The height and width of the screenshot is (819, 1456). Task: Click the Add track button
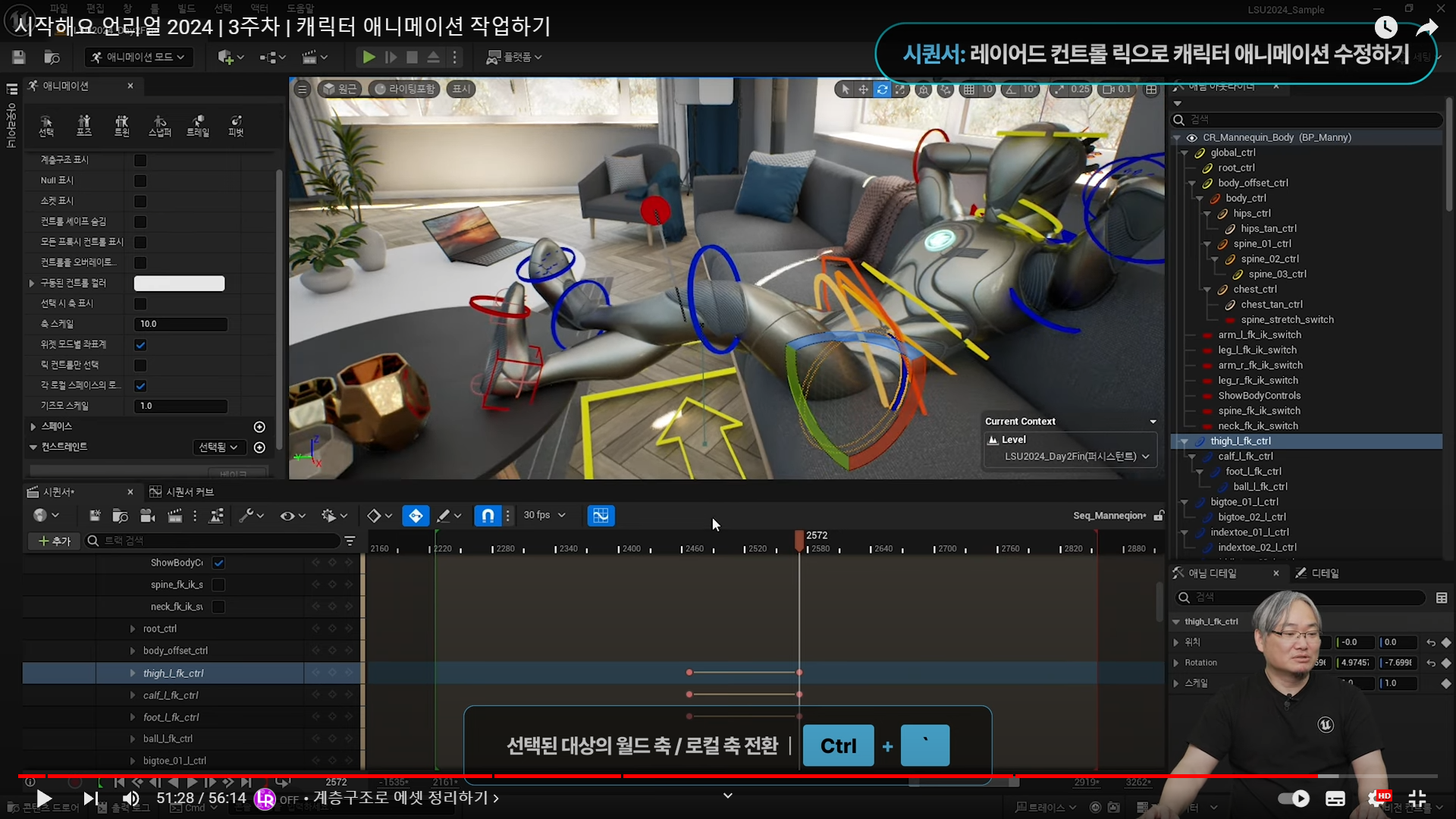click(x=55, y=541)
